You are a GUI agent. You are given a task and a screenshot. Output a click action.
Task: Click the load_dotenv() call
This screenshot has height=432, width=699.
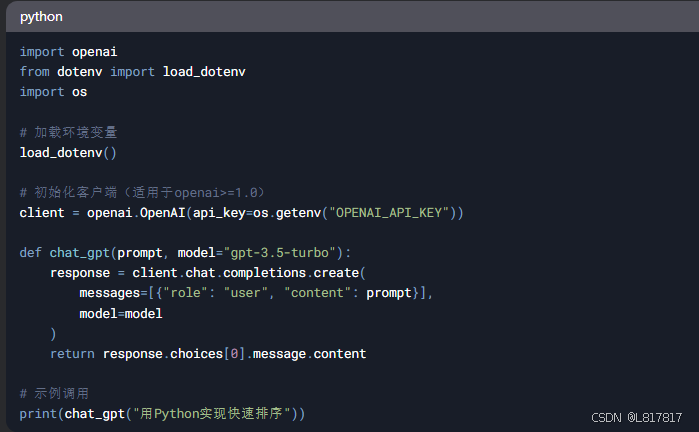pos(68,152)
